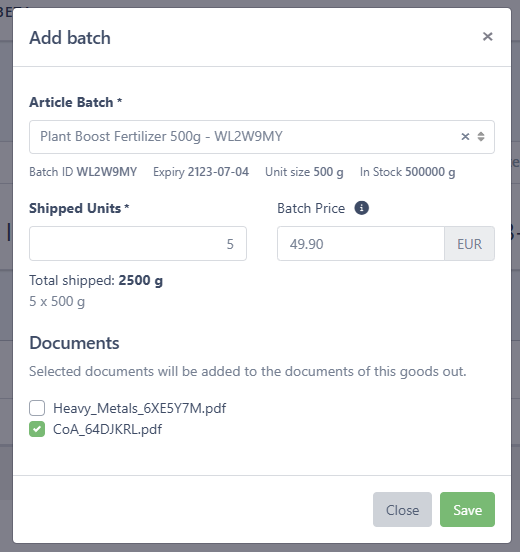Clear the selected Article Batch with the x icon
This screenshot has height=552, width=520.
[x=465, y=137]
